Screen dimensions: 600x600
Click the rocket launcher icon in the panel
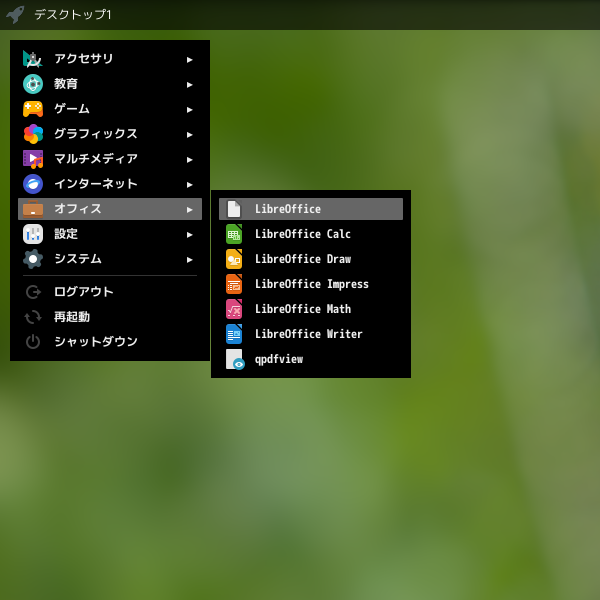(x=15, y=15)
